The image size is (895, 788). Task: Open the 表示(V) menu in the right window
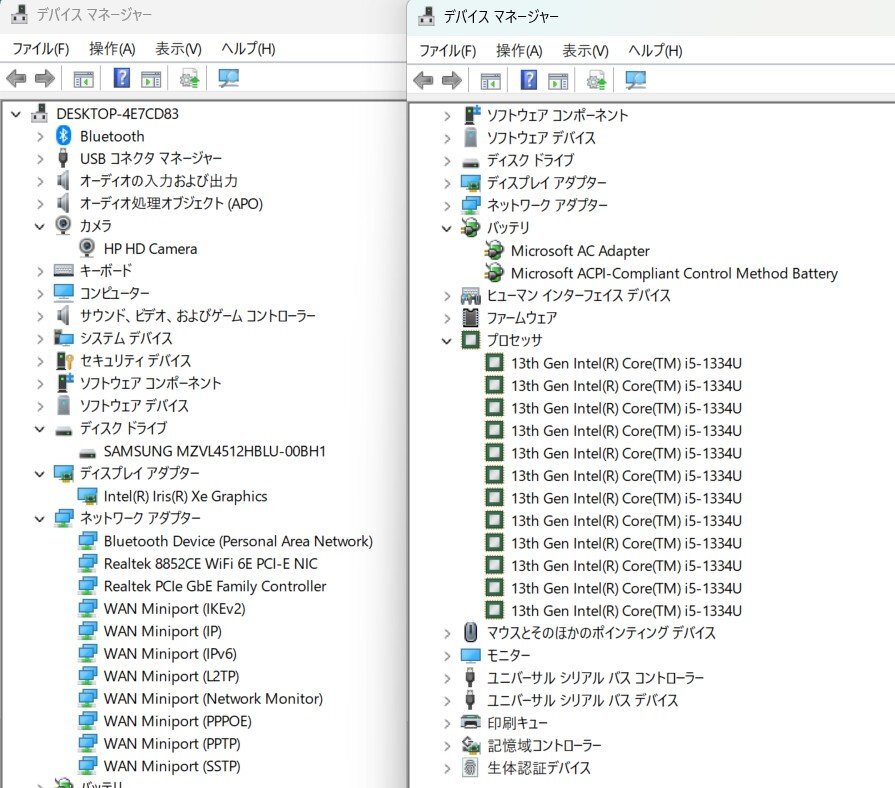[x=585, y=51]
